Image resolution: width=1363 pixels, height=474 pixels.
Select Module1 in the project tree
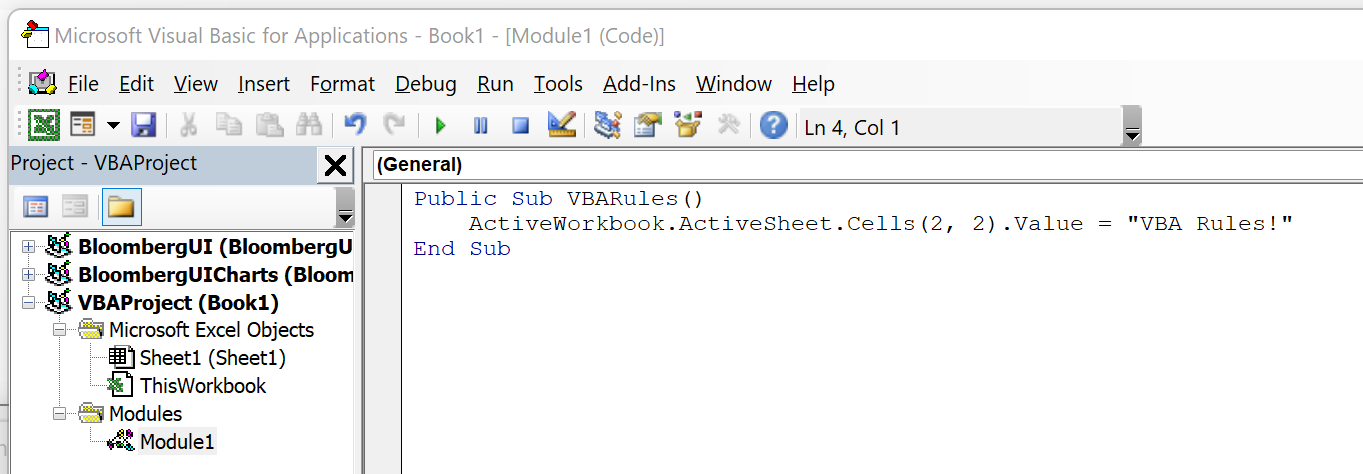click(x=177, y=441)
